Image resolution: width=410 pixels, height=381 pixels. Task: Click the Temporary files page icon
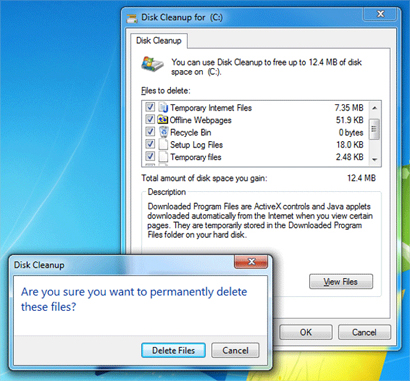pos(163,157)
